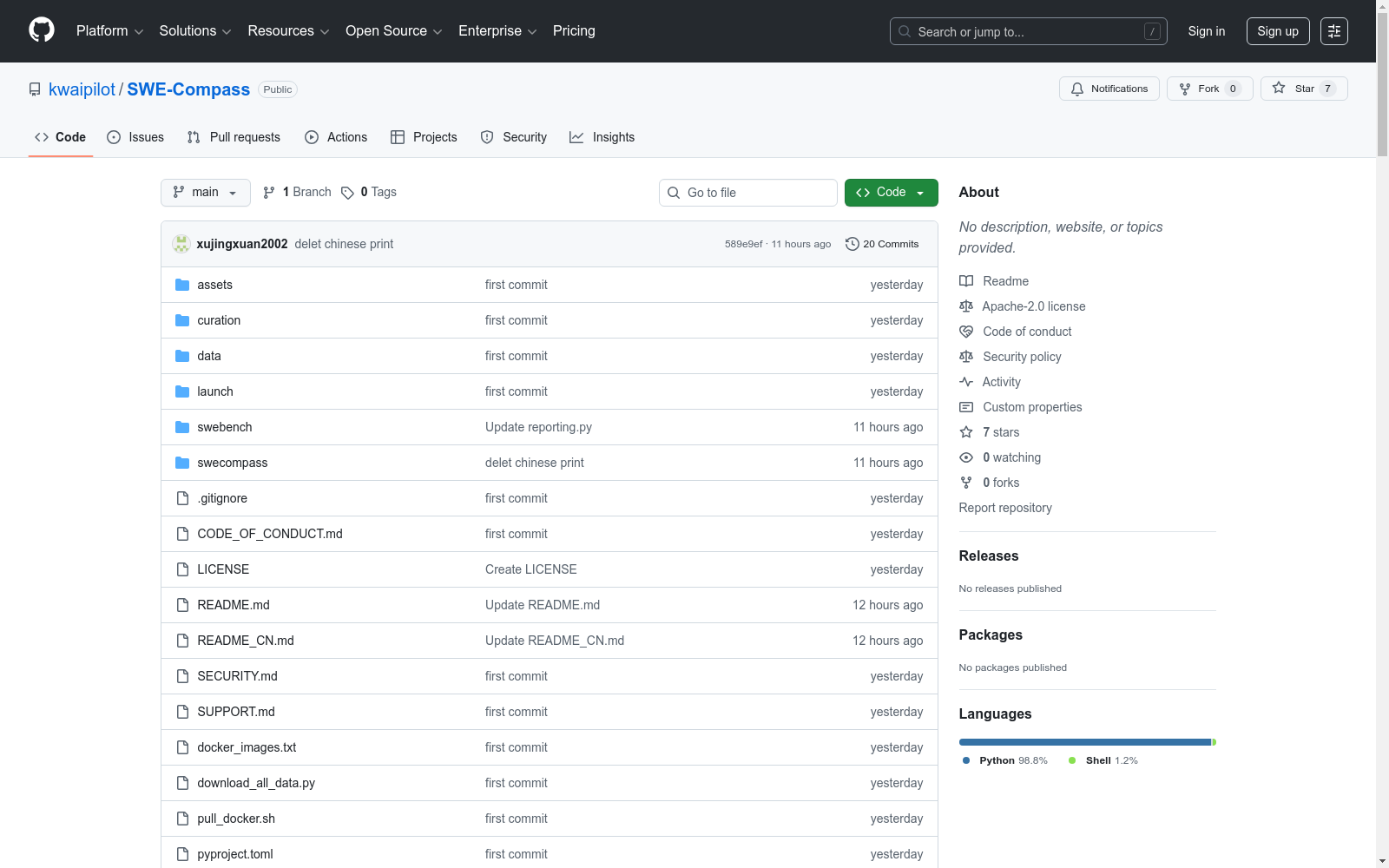Image resolution: width=1389 pixels, height=868 pixels.
Task: Open commit hash 589e9ef
Action: (744, 244)
